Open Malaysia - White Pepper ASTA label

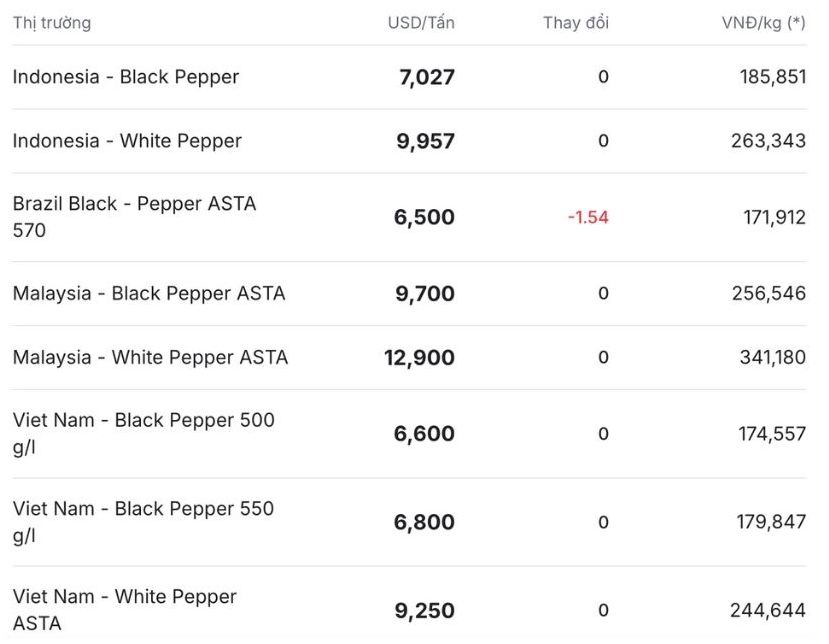(150, 357)
